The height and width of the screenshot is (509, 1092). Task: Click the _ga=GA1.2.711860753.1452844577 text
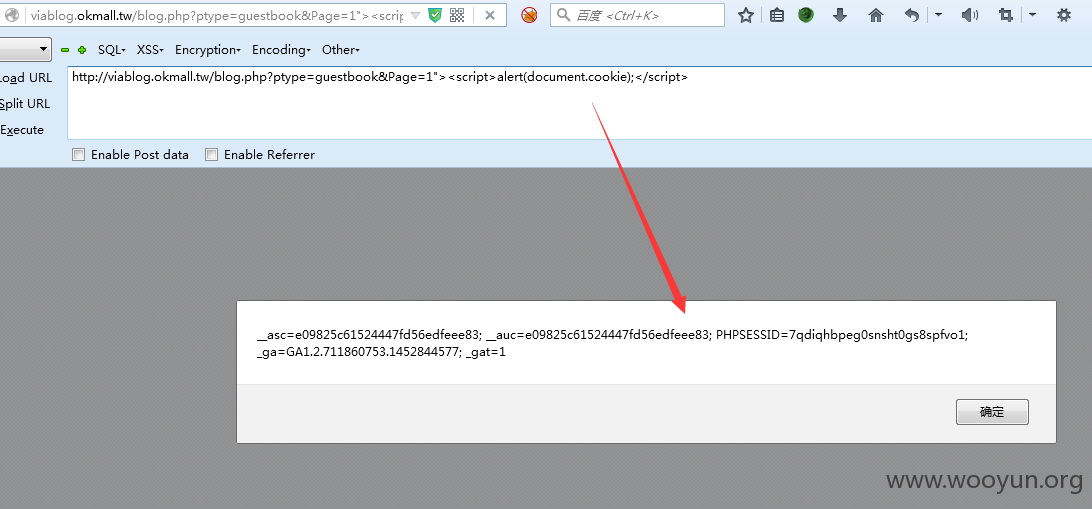[359, 353]
